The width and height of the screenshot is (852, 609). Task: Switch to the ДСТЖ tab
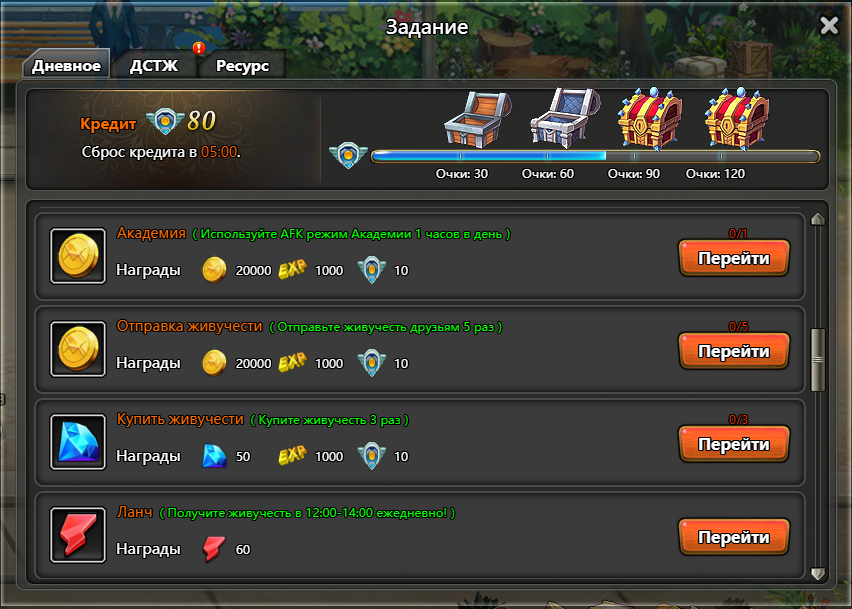coord(154,66)
